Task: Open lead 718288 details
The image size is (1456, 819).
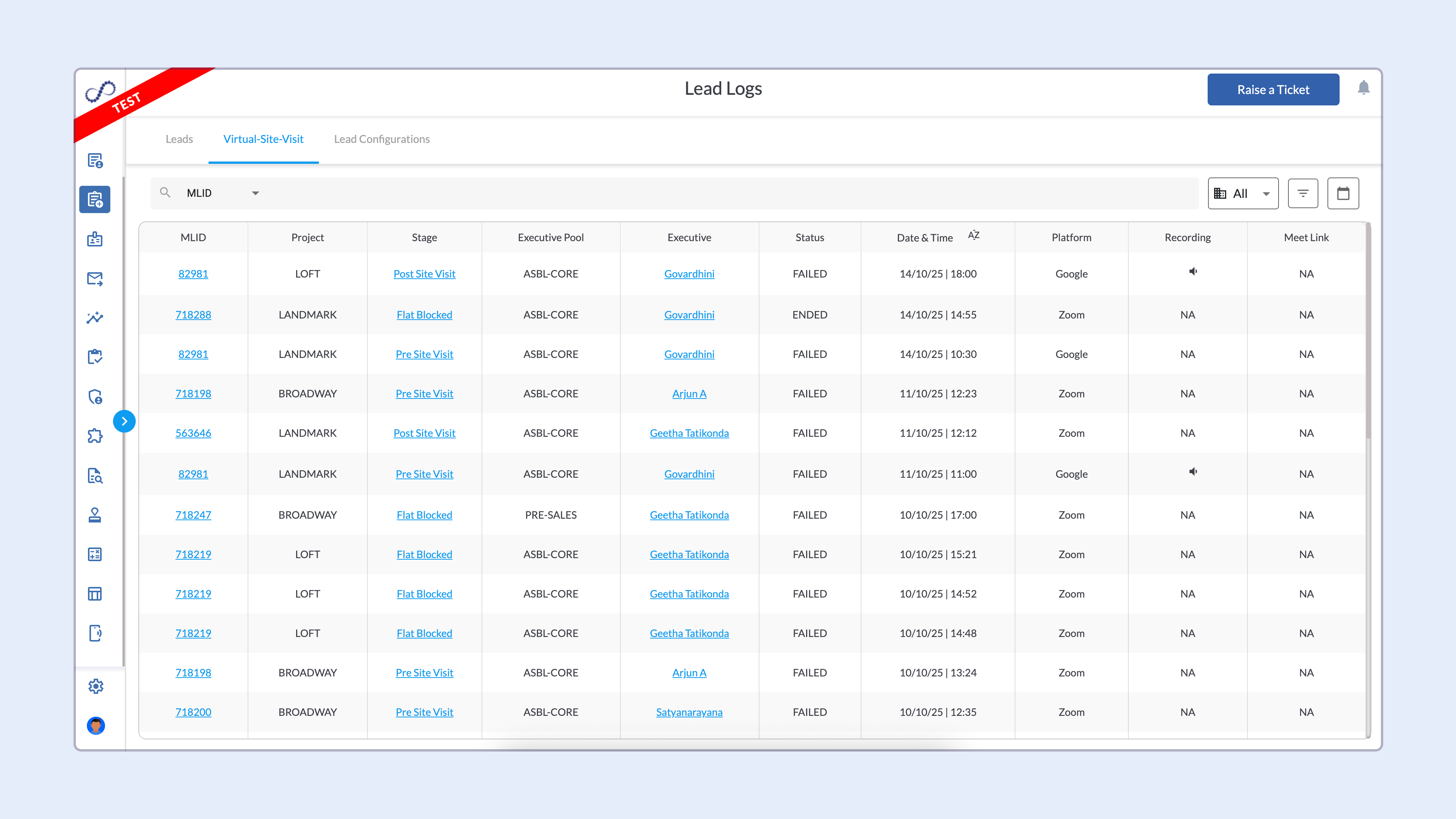Action: 193,314
